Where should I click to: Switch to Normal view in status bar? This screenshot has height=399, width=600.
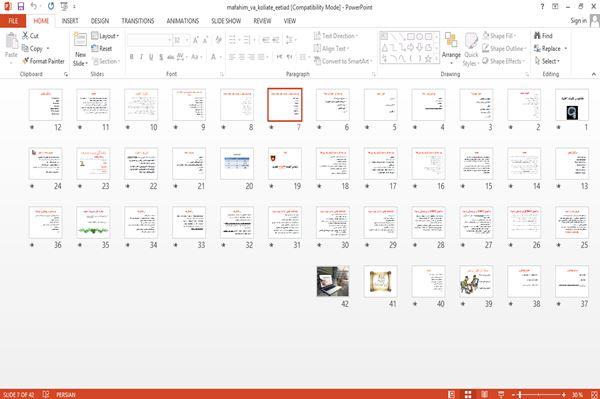(452, 394)
